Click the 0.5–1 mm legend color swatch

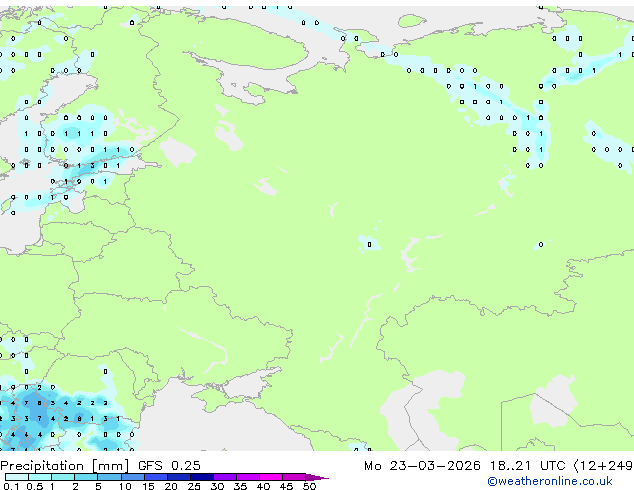(x=40, y=477)
